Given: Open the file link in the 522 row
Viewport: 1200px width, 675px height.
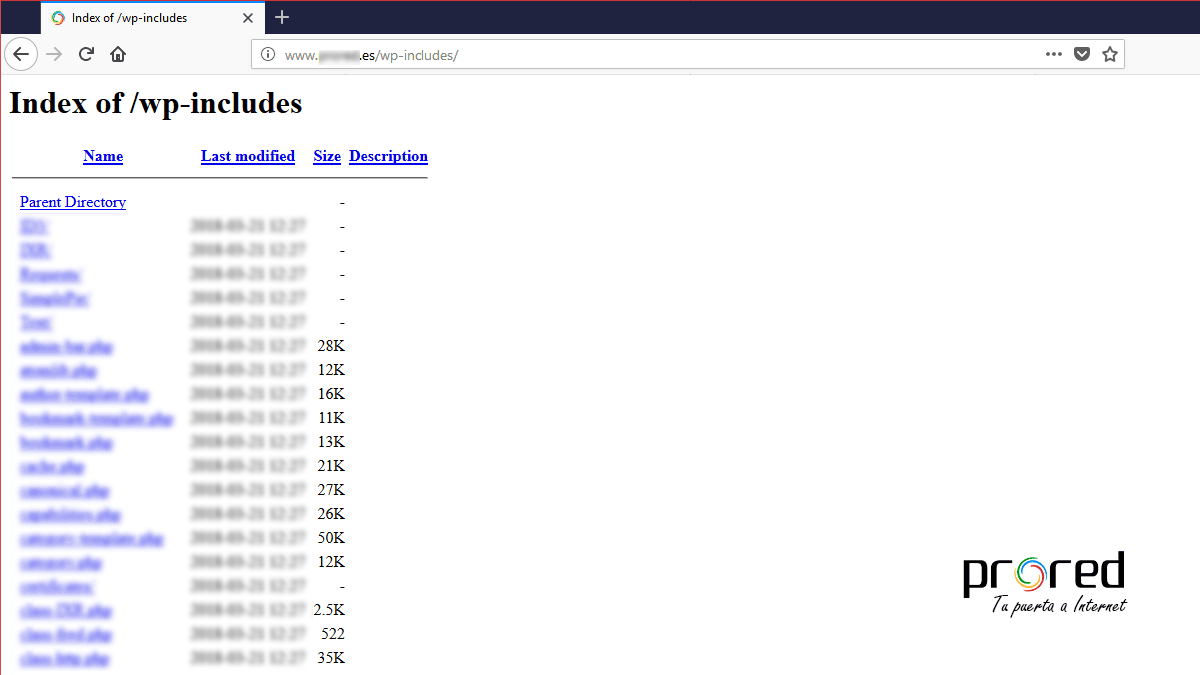Looking at the screenshot, I should click(x=66, y=634).
